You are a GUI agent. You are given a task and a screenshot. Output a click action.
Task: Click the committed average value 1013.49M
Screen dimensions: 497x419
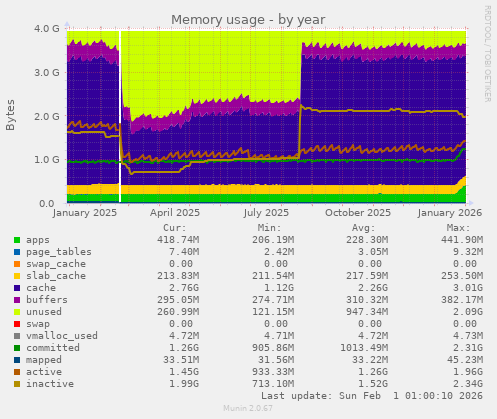(364, 348)
